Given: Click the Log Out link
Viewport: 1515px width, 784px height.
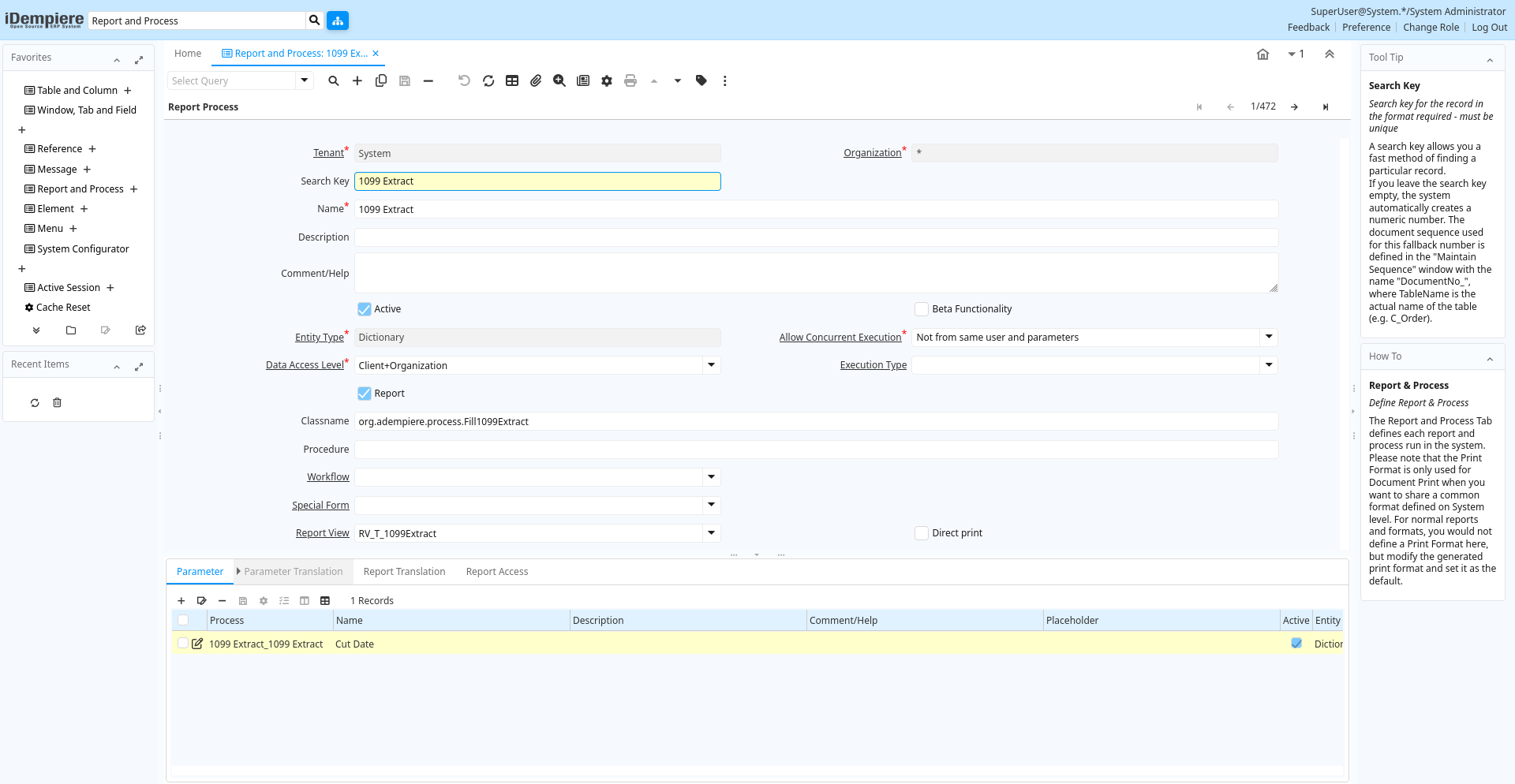Looking at the screenshot, I should point(1489,28).
